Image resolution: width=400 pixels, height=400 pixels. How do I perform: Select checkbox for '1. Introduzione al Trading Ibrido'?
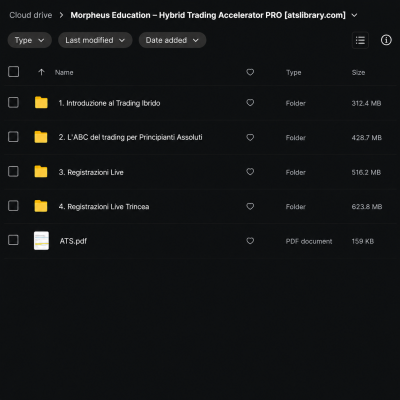(x=13, y=103)
